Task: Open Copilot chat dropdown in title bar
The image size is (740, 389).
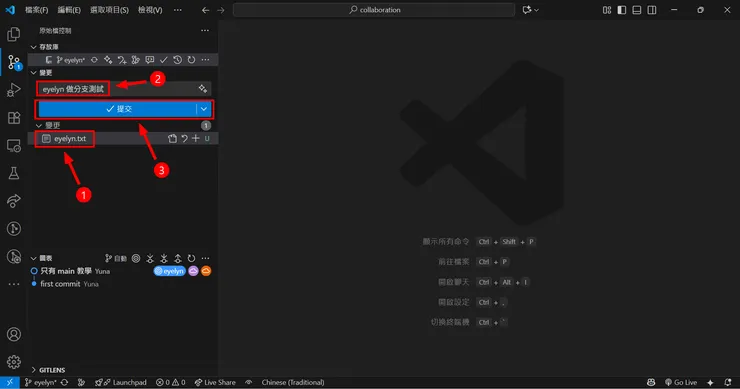Action: point(530,10)
